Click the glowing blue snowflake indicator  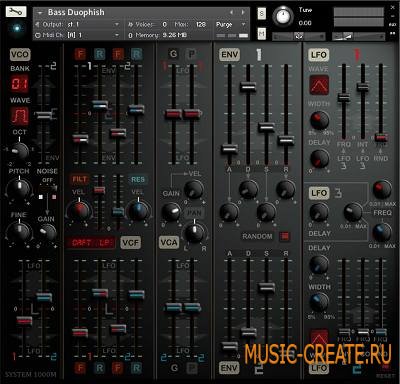pos(16,28)
